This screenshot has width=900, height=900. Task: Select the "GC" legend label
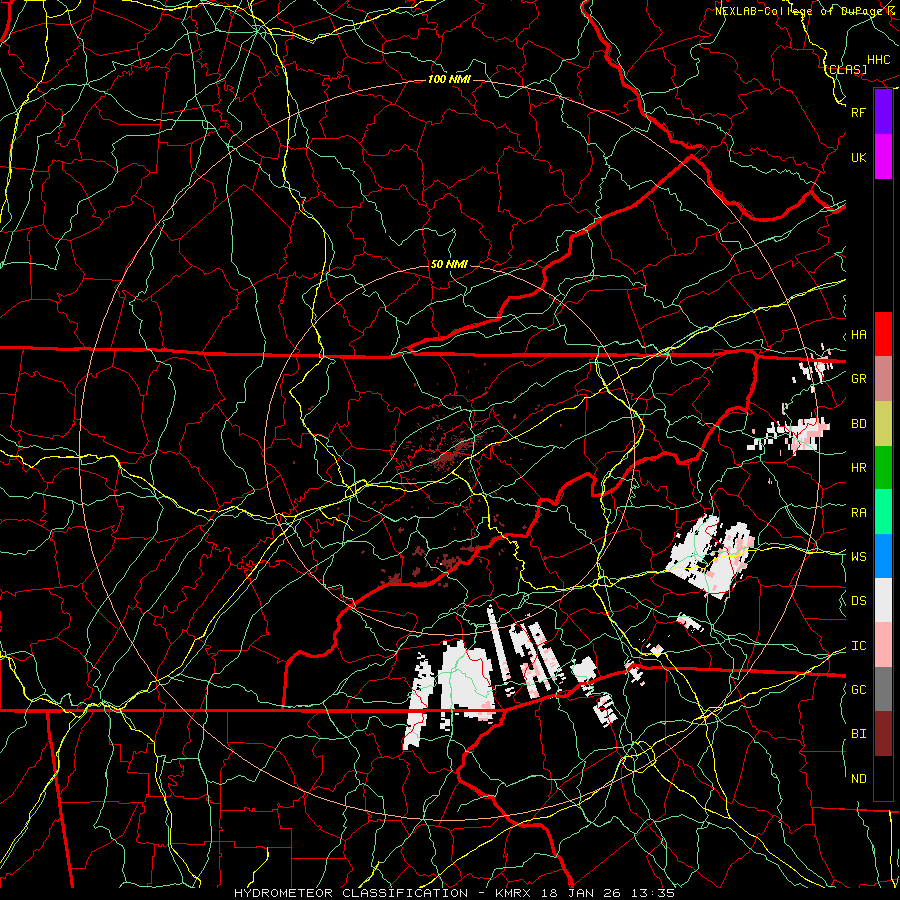(858, 690)
